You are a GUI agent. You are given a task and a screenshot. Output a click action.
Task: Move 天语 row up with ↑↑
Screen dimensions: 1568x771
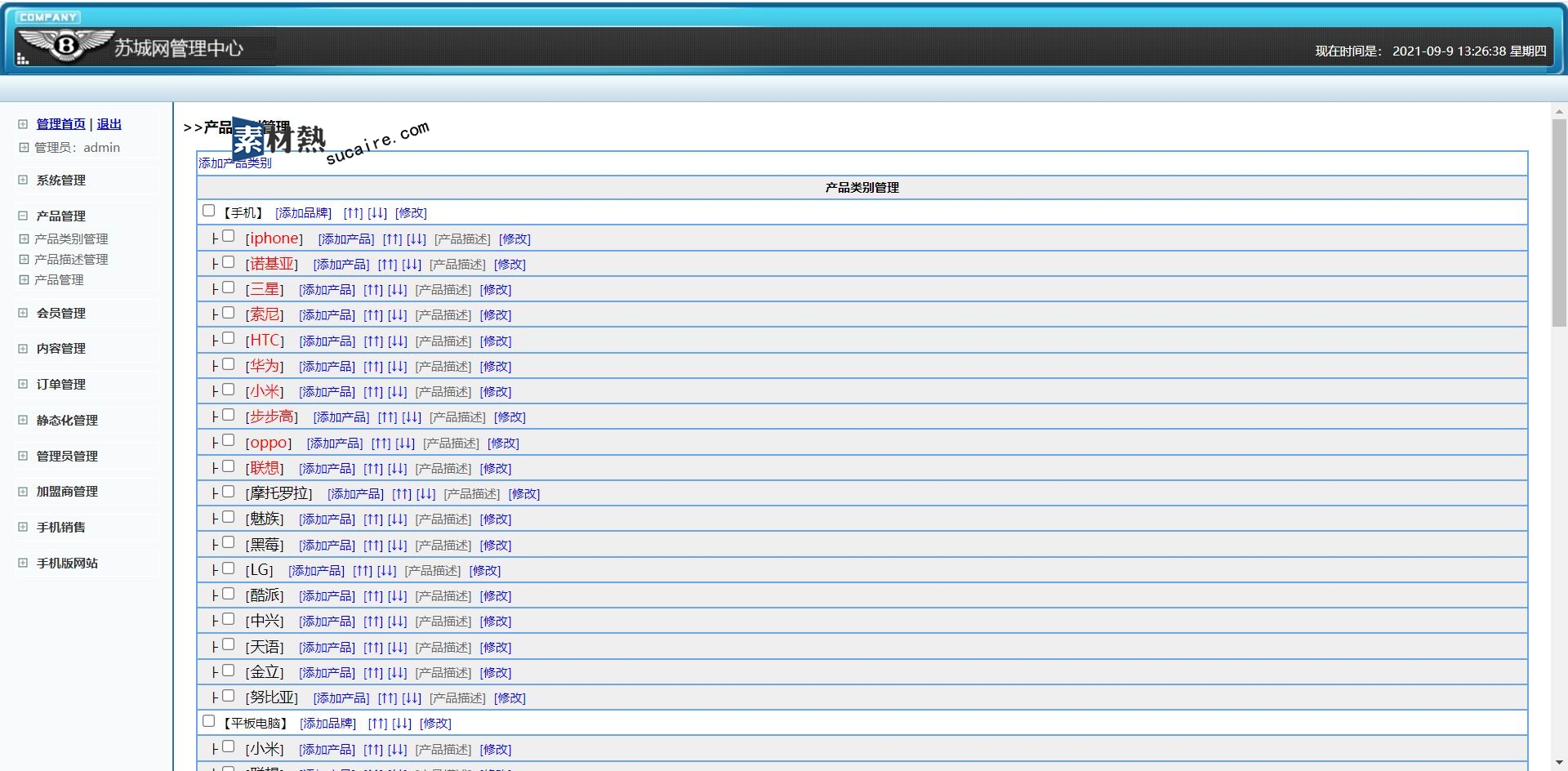pos(373,648)
